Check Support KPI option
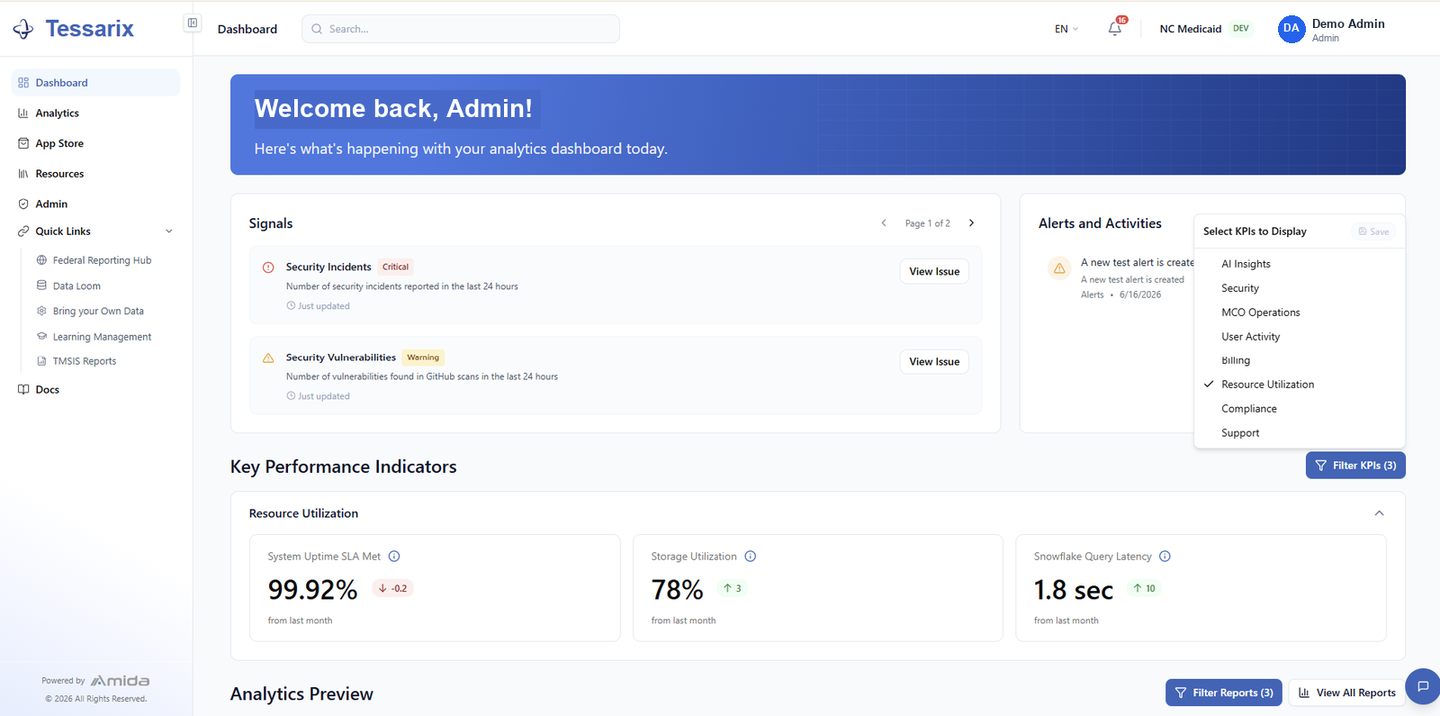The width and height of the screenshot is (1440, 716). [x=1299, y=433]
